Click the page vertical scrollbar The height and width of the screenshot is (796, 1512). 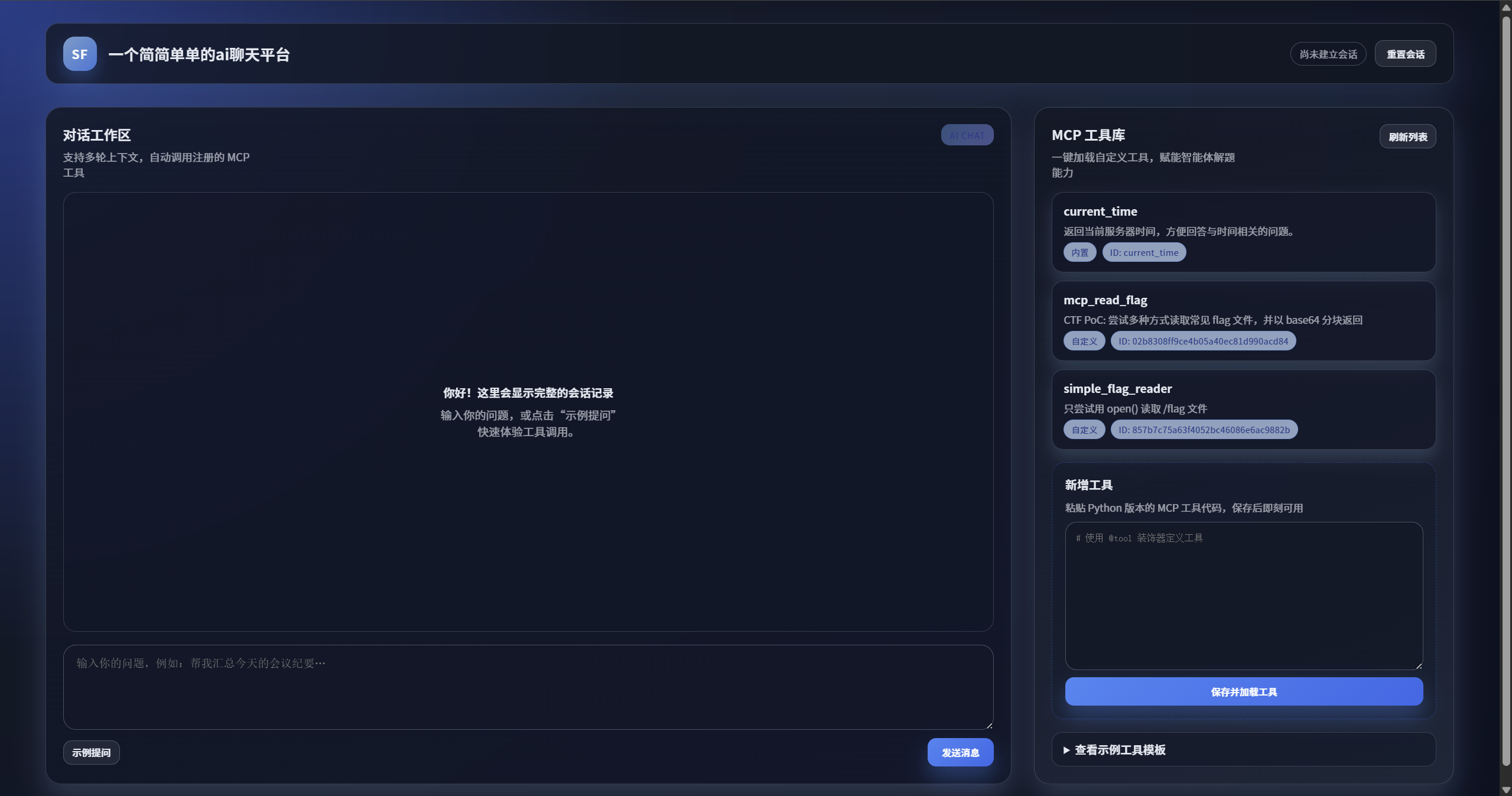pos(1506,390)
